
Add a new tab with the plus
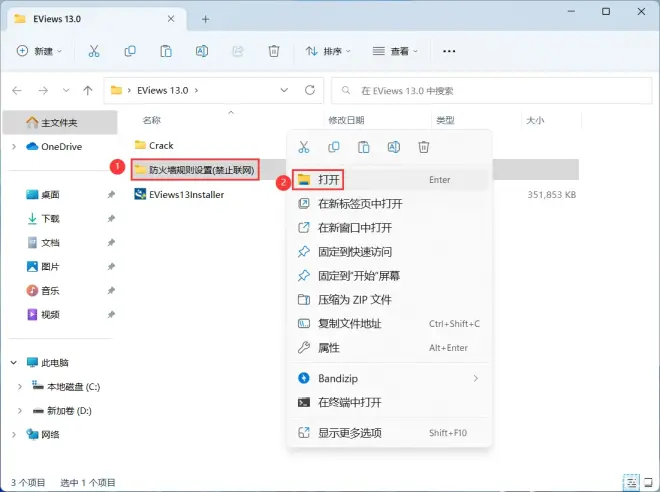[x=205, y=19]
